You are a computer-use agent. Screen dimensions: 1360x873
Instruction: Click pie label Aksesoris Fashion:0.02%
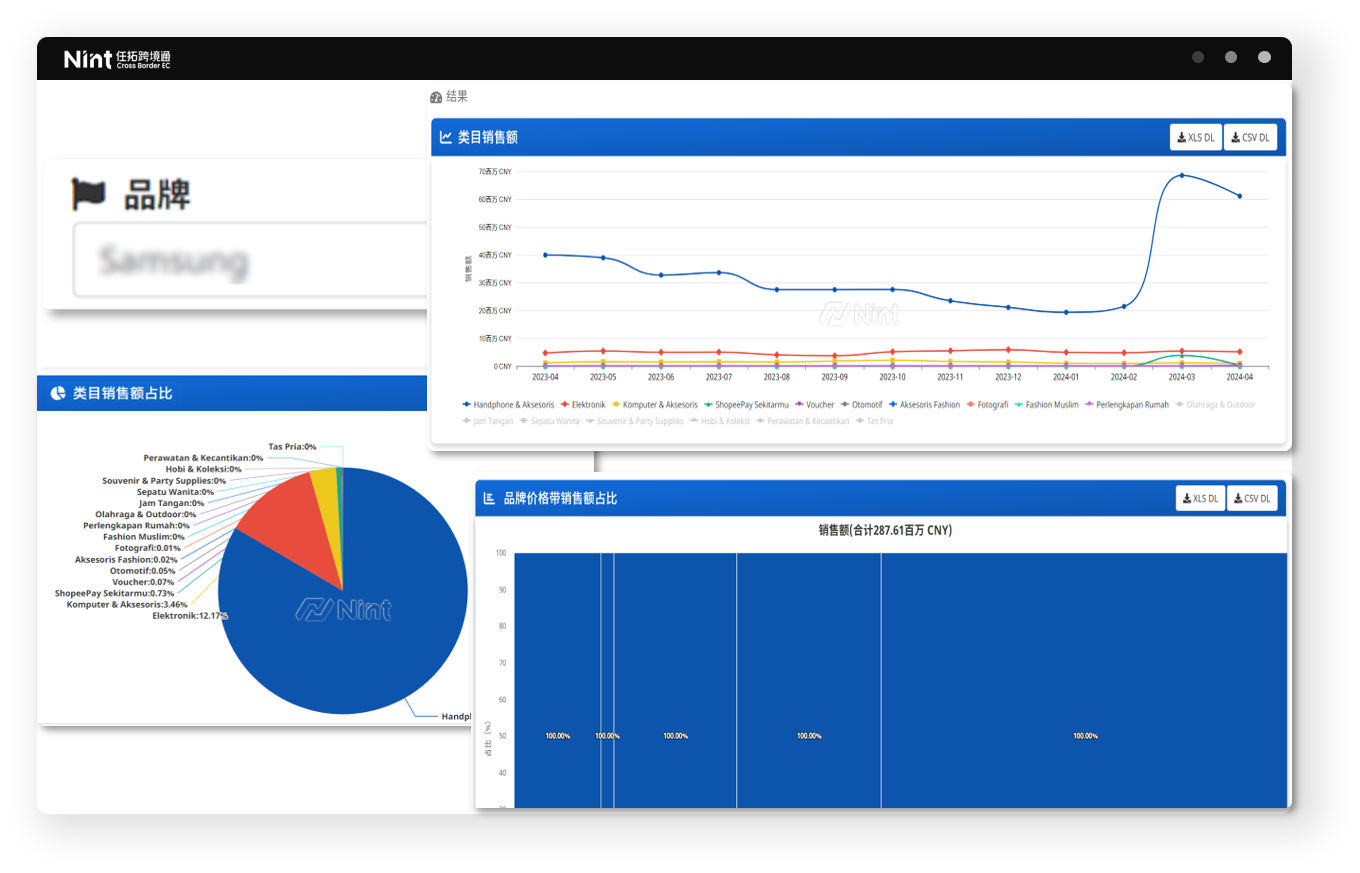tap(126, 559)
